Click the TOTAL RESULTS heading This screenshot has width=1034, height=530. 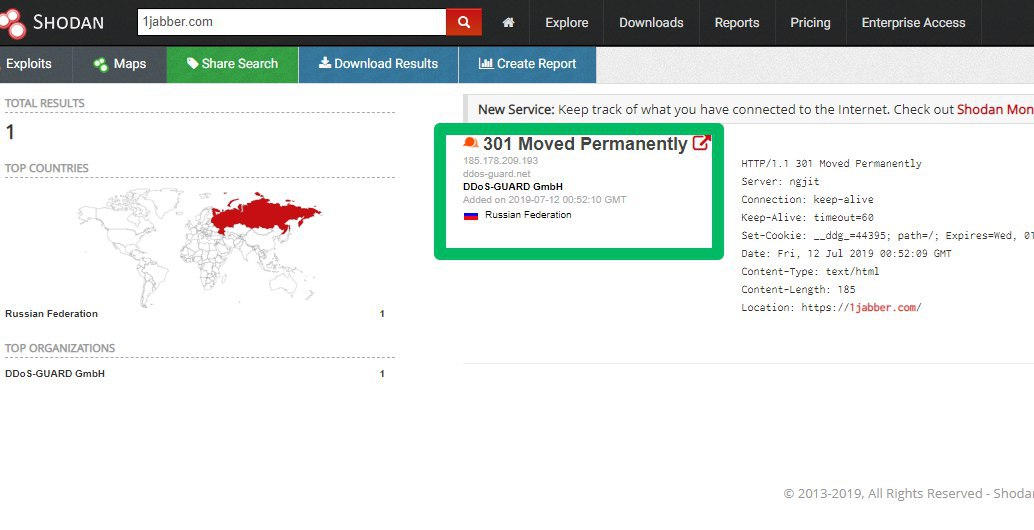45,103
